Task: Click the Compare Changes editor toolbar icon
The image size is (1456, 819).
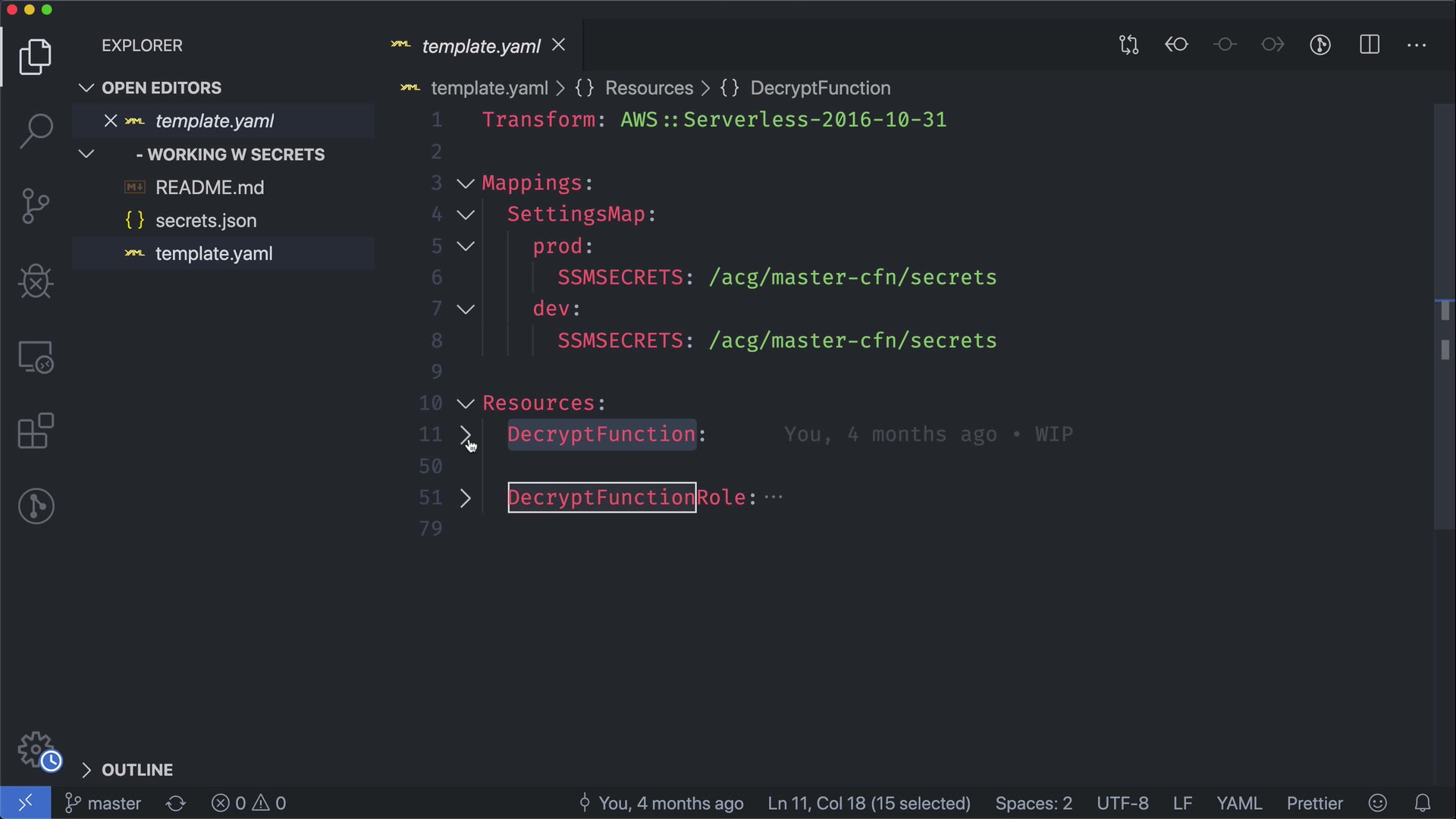Action: [1128, 45]
